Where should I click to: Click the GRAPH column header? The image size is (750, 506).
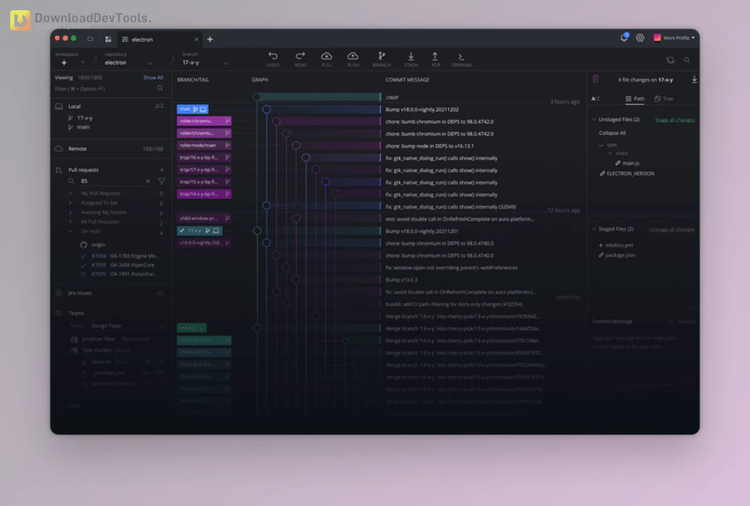pyautogui.click(x=260, y=80)
